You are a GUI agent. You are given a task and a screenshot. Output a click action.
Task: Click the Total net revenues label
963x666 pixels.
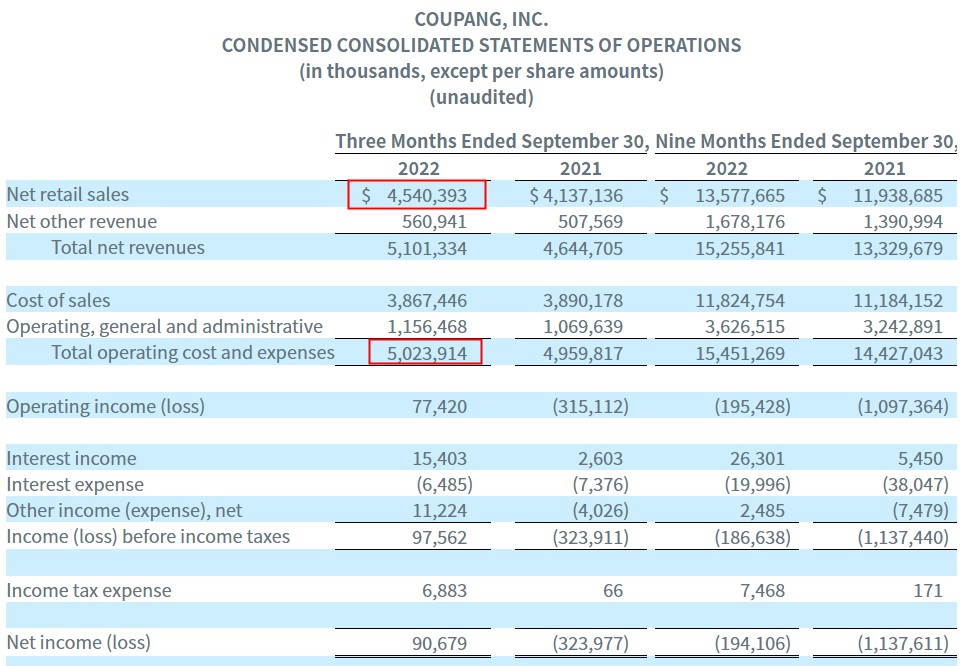[x=128, y=248]
